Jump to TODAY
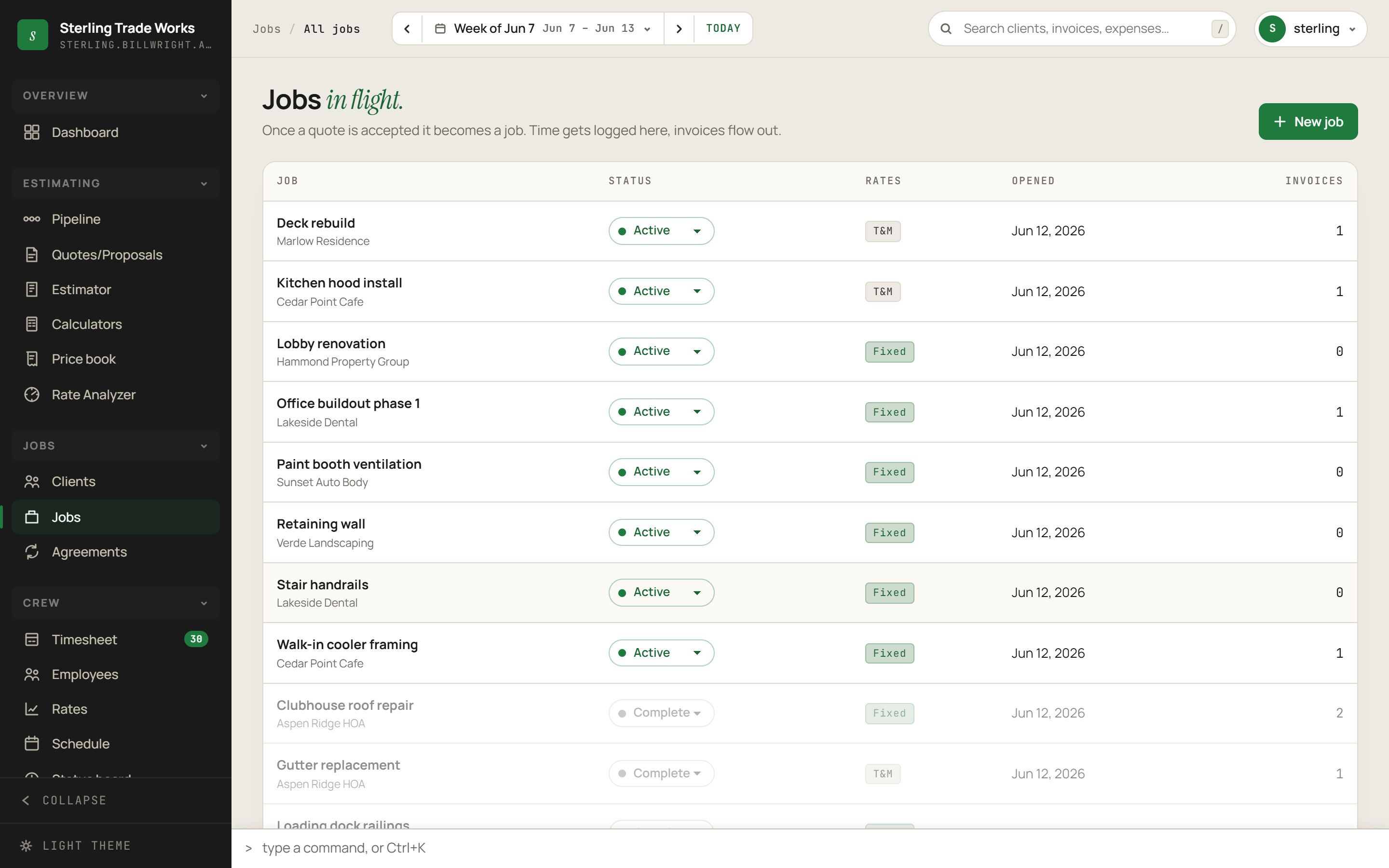Screen dimensions: 1389x868 point(722,29)
